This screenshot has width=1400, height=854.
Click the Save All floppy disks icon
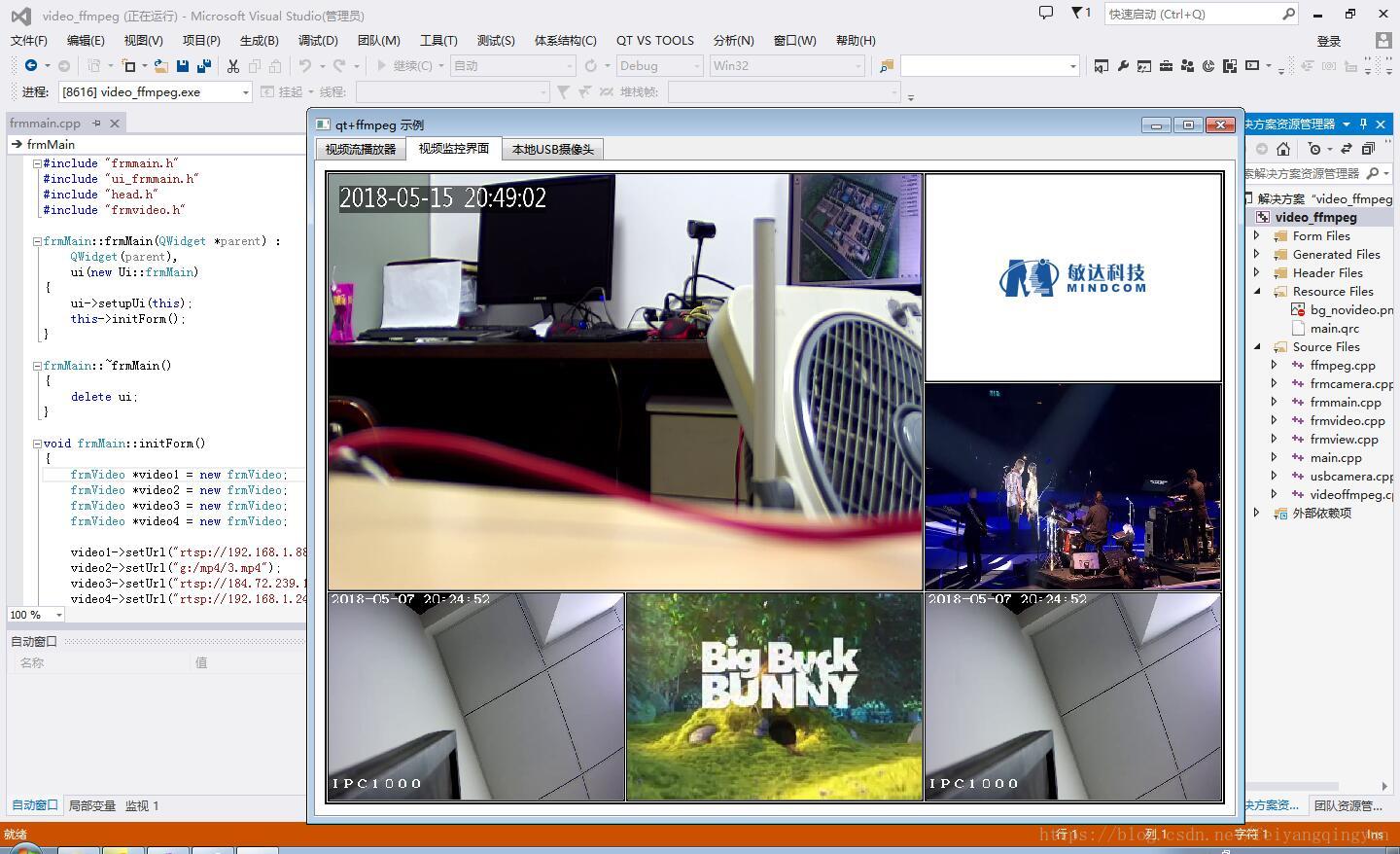tap(204, 66)
